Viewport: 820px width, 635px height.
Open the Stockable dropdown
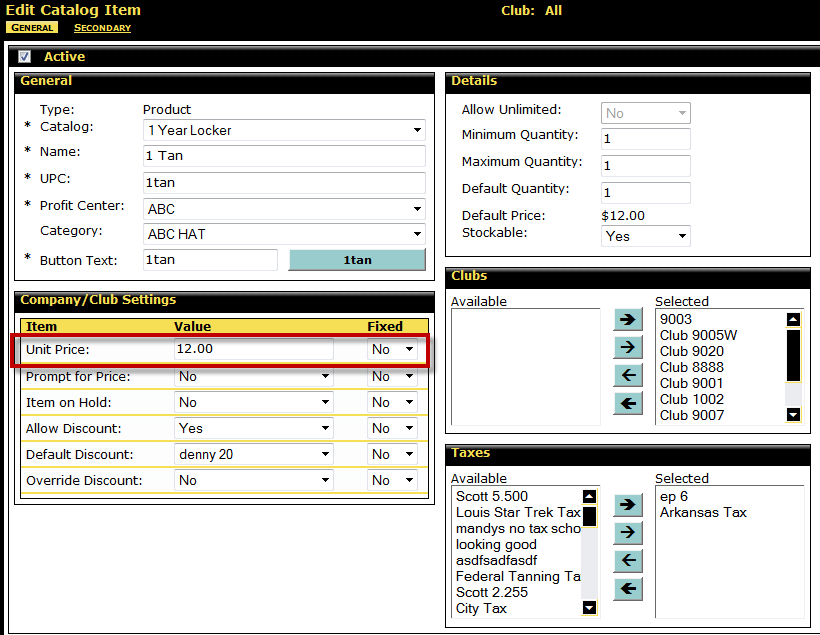pyautogui.click(x=646, y=236)
